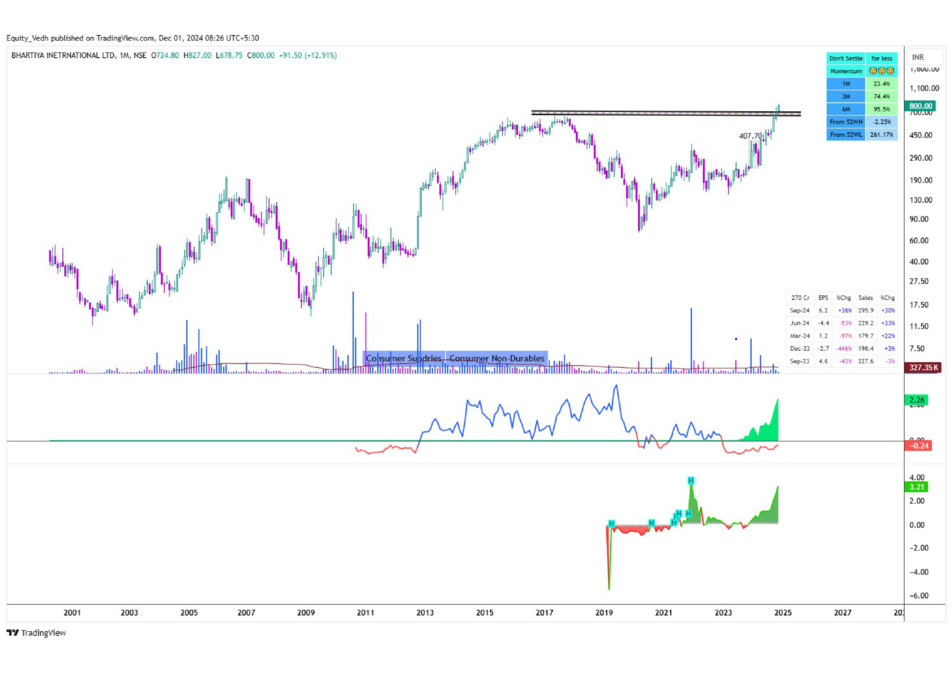Image resolution: width=952 pixels, height=673 pixels.
Task: Click the 'H' marker atop the 2022 indicator peak
Action: (x=691, y=481)
